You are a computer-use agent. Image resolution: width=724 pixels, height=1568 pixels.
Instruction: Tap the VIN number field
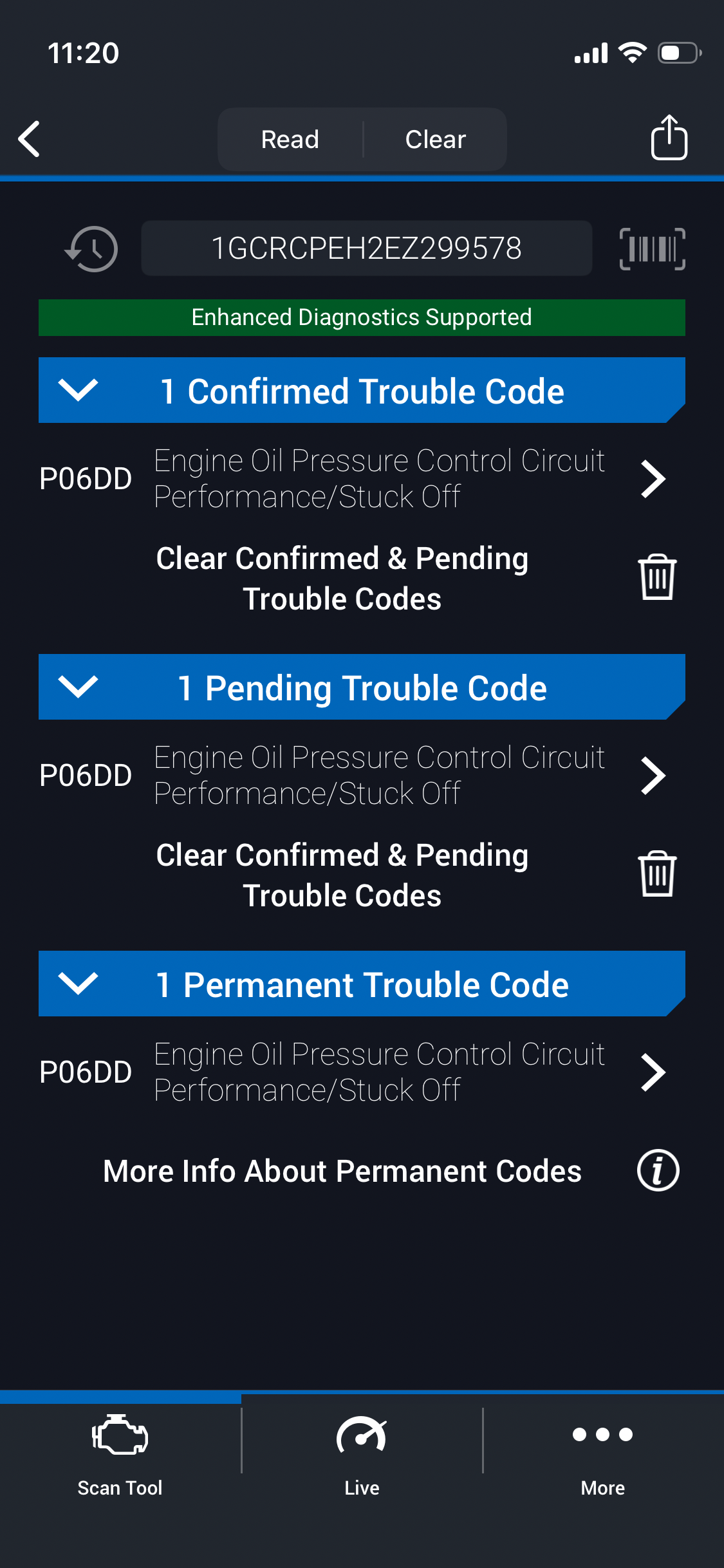pos(366,248)
